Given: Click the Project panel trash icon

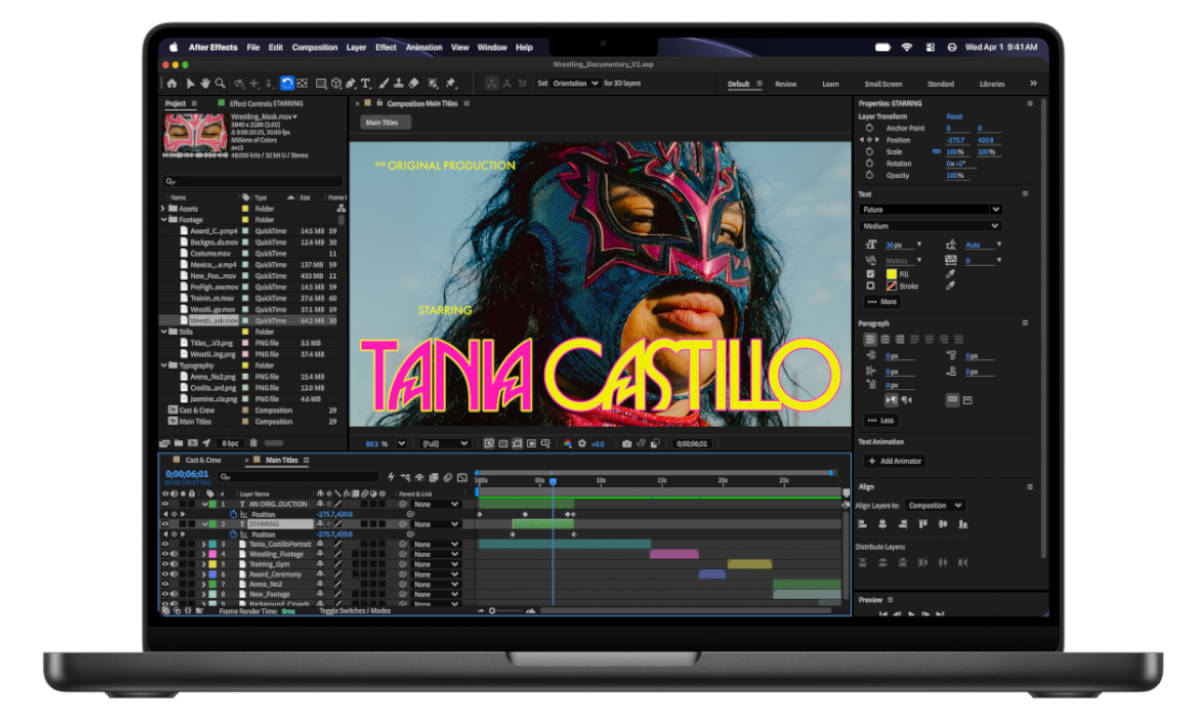Looking at the screenshot, I should [253, 443].
